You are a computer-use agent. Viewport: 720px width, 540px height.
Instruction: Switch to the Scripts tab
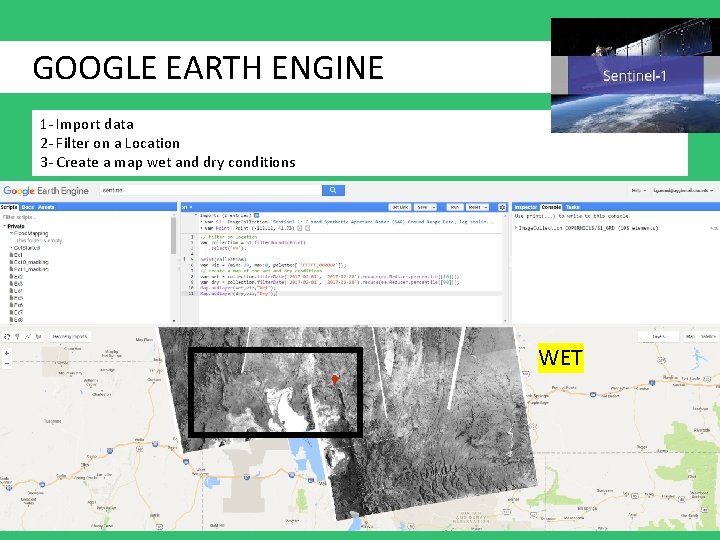click(9, 207)
